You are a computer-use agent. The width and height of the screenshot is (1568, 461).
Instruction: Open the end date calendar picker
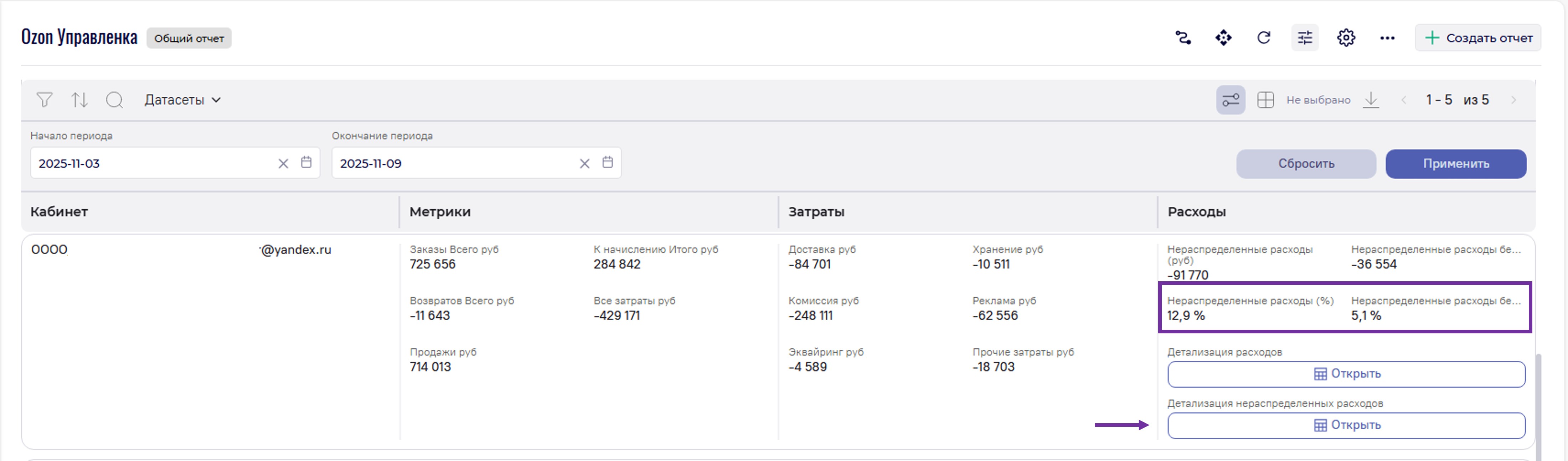click(608, 163)
